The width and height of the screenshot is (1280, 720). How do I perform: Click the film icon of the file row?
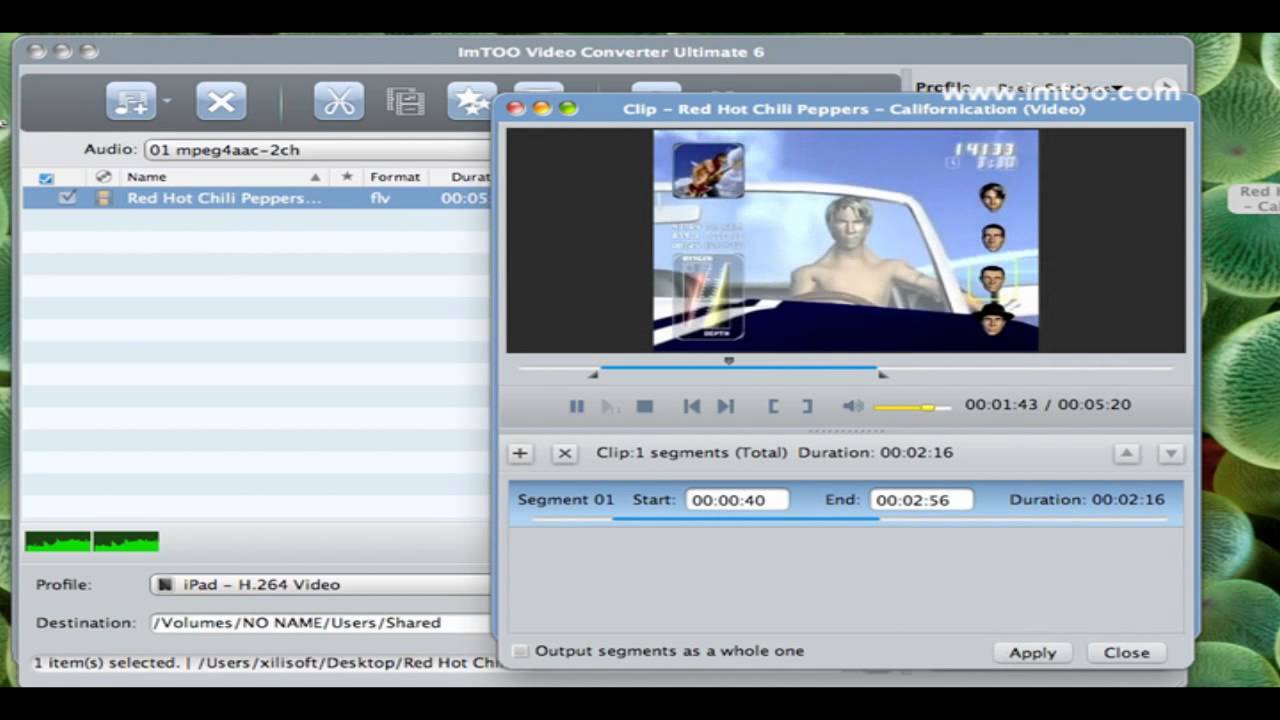(x=103, y=198)
